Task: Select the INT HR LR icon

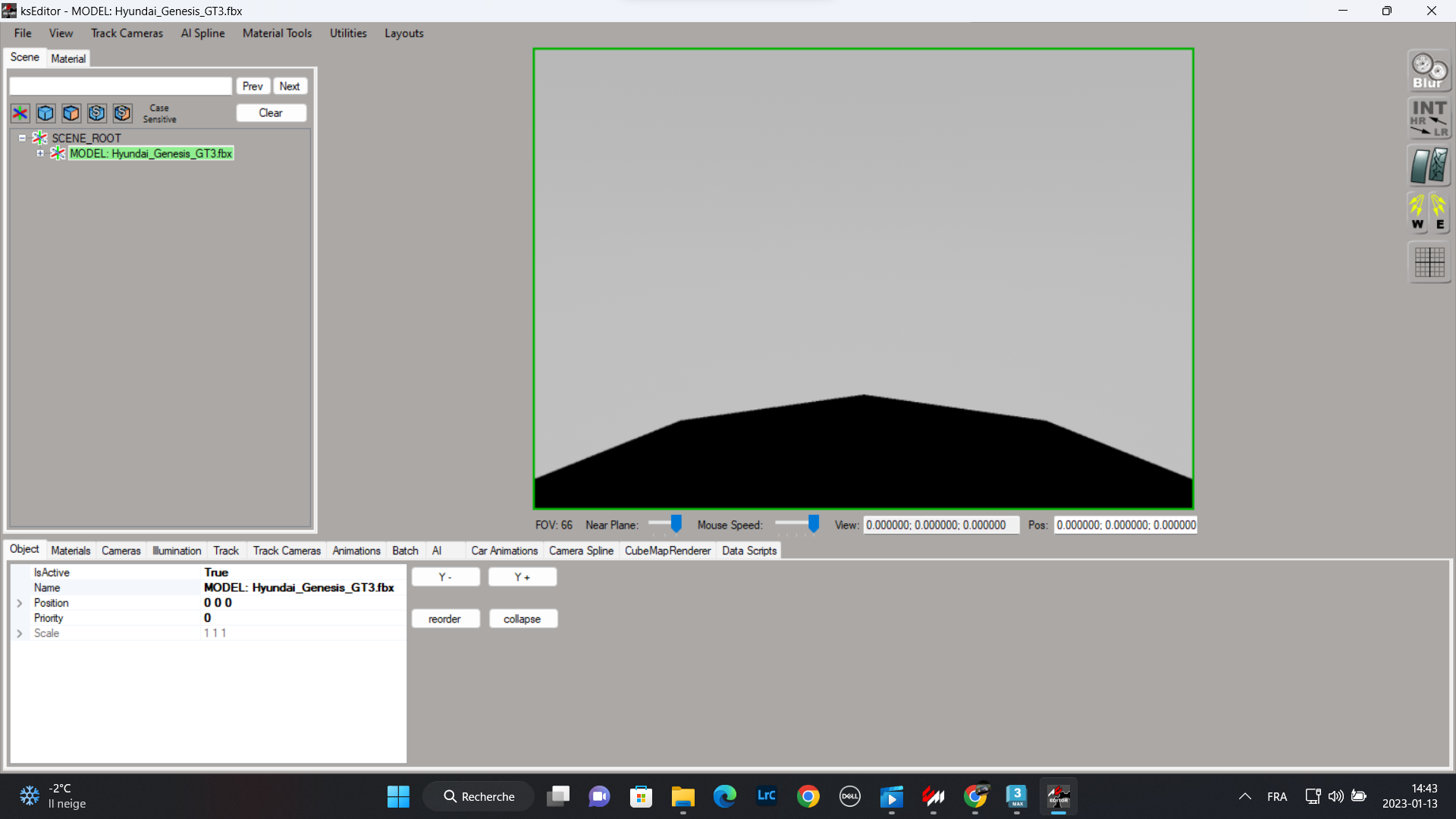Action: 1427,116
